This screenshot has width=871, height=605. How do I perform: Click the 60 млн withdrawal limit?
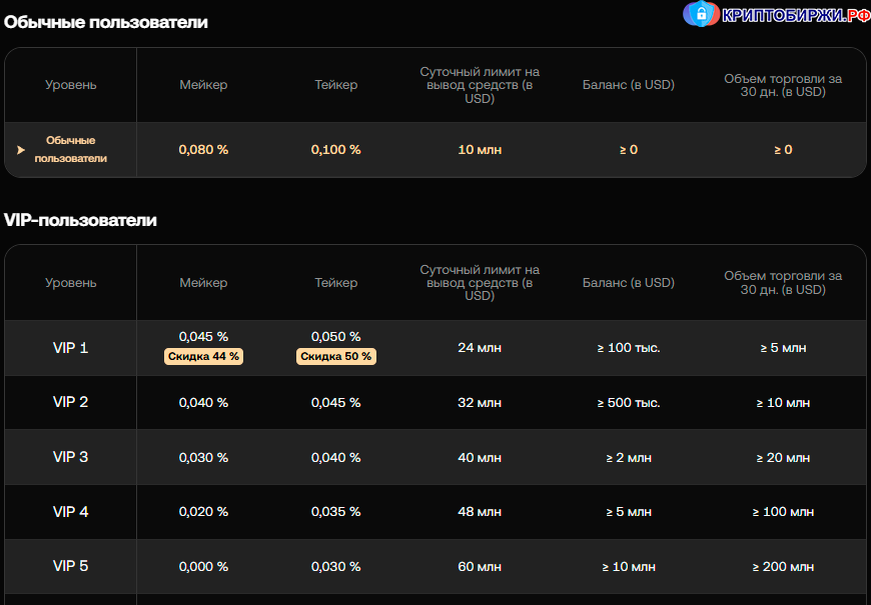tap(479, 567)
